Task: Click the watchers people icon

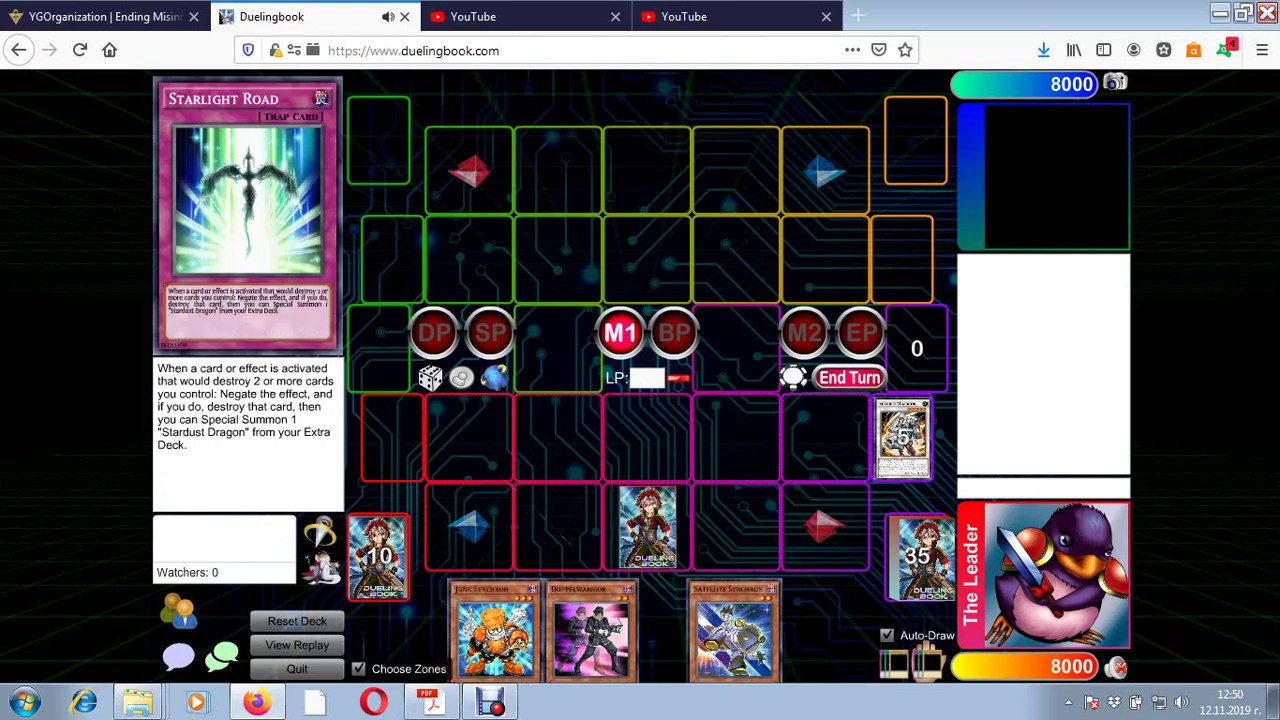Action: 179,610
